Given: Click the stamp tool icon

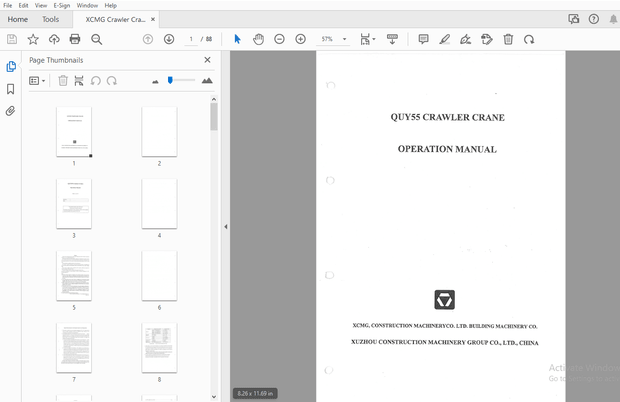Looking at the screenshot, I should click(487, 39).
